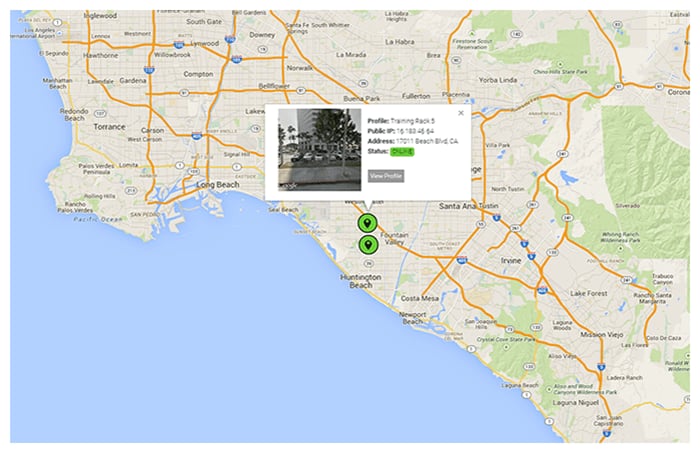Click the 'Lake Forest' map label
The image size is (700, 453).
coord(588,293)
